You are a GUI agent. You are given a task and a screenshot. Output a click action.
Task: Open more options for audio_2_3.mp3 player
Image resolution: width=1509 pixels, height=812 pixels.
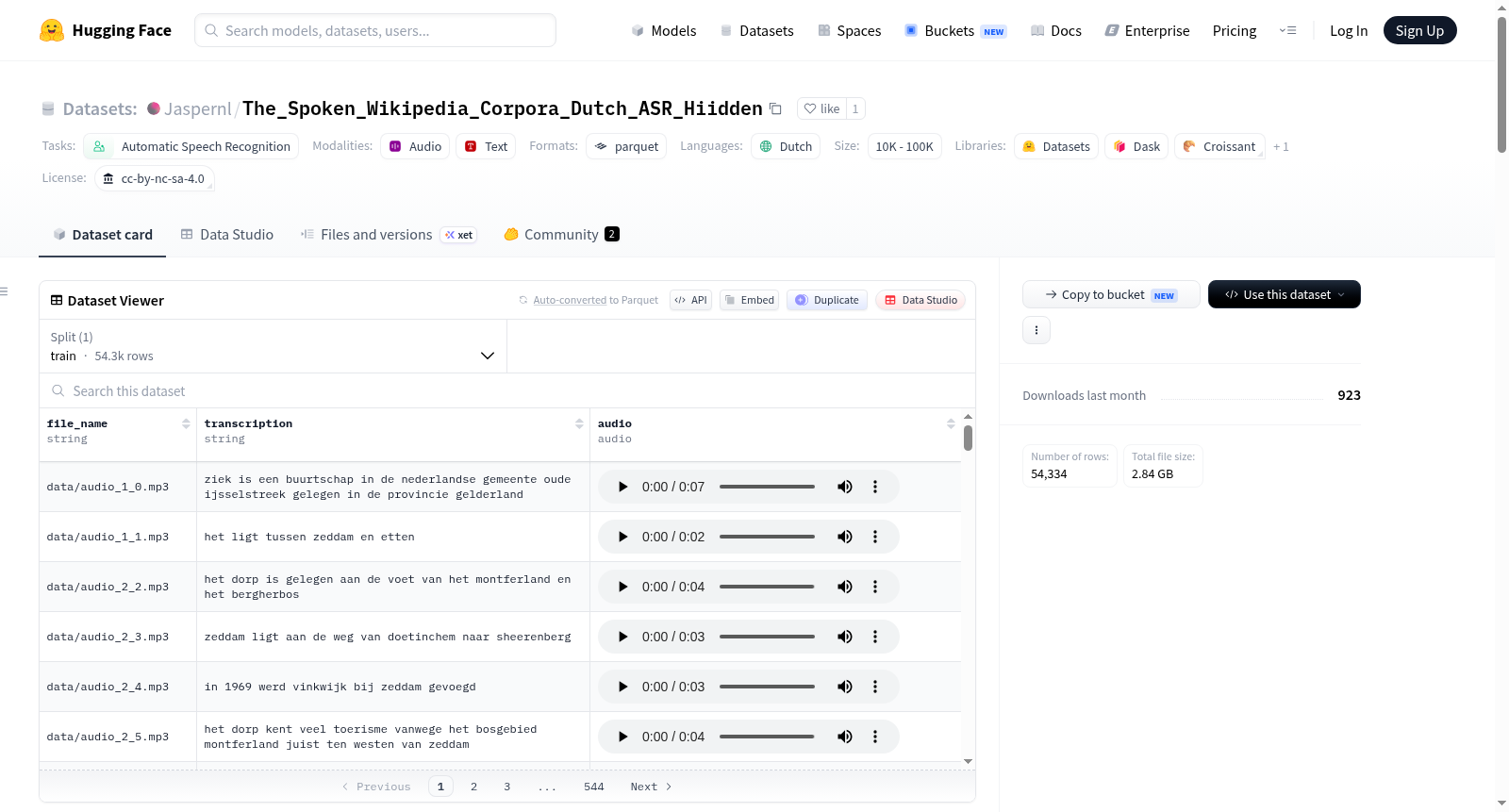click(x=875, y=637)
